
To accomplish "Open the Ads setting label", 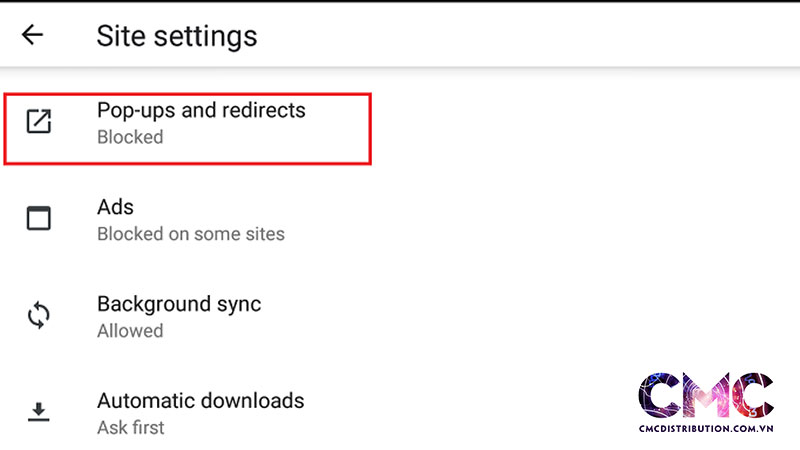I will (x=115, y=207).
